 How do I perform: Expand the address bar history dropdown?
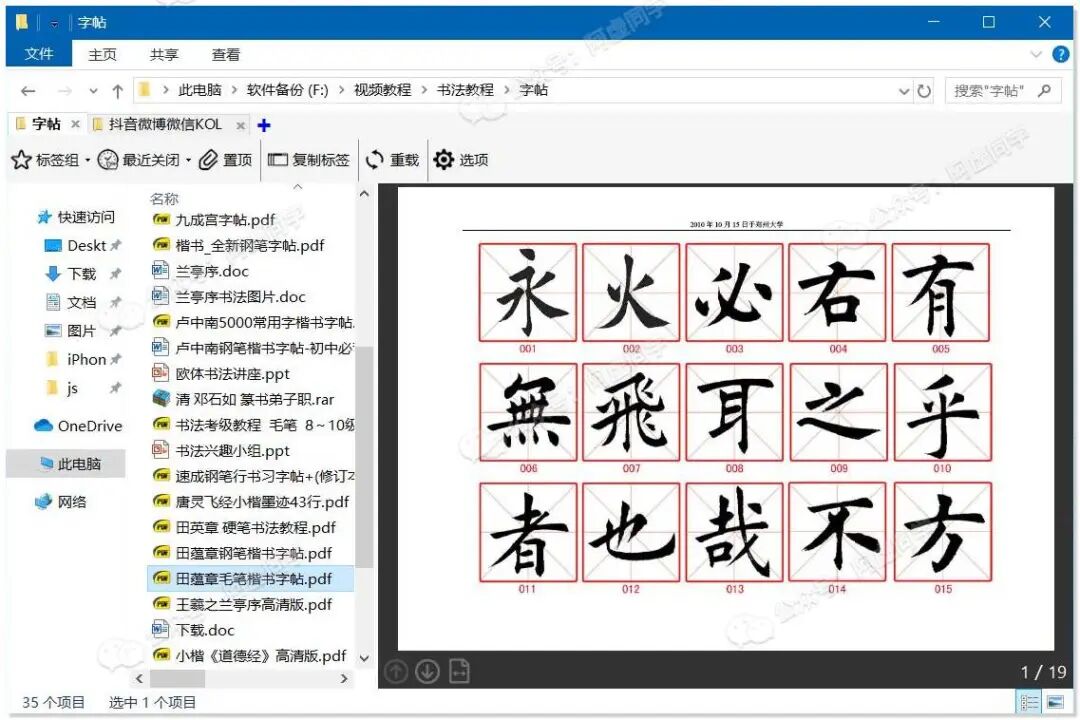click(904, 91)
